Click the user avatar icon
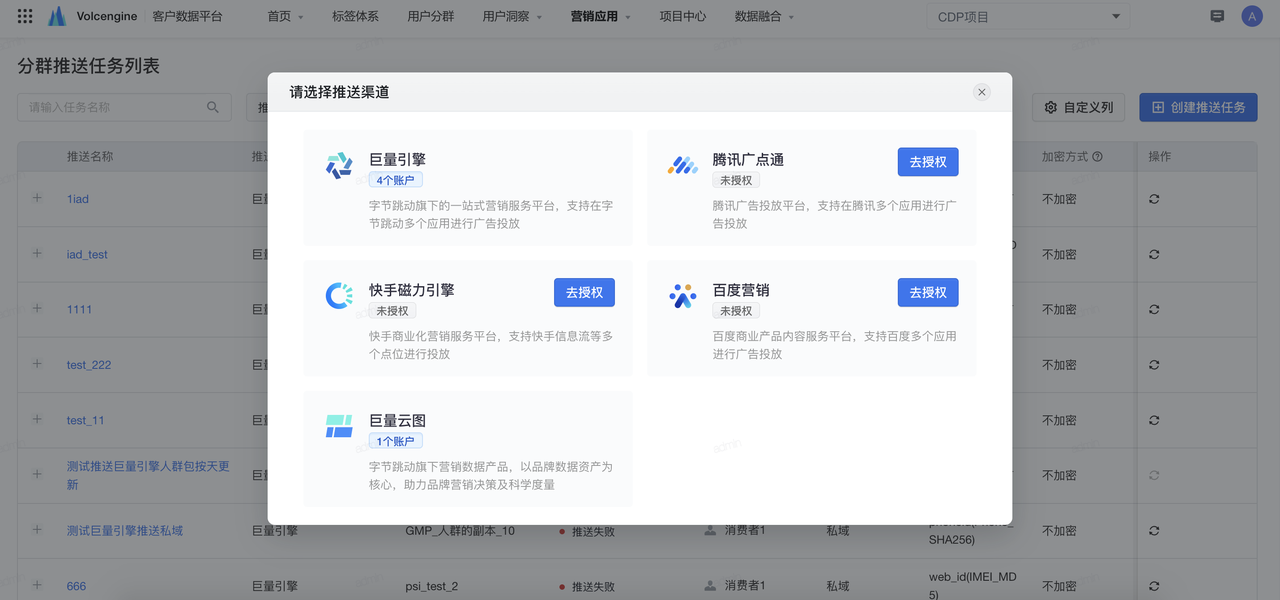The image size is (1280, 600). 1251,16
